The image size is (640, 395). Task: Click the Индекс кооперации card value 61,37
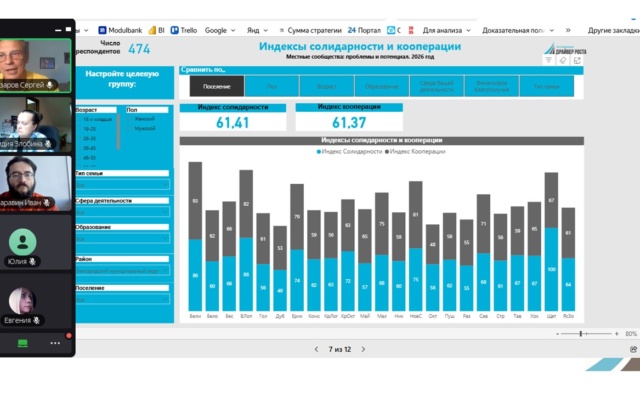coord(349,122)
